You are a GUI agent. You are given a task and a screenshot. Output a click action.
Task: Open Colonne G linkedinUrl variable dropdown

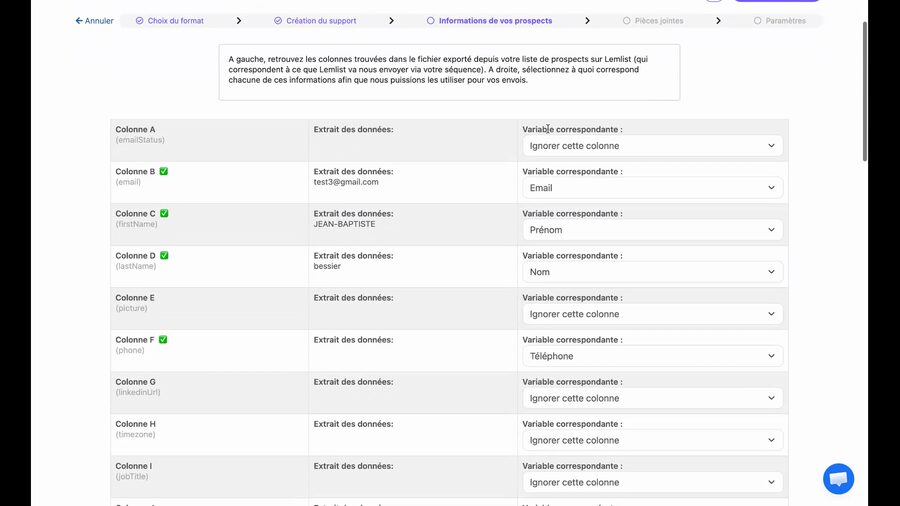pyautogui.click(x=652, y=398)
